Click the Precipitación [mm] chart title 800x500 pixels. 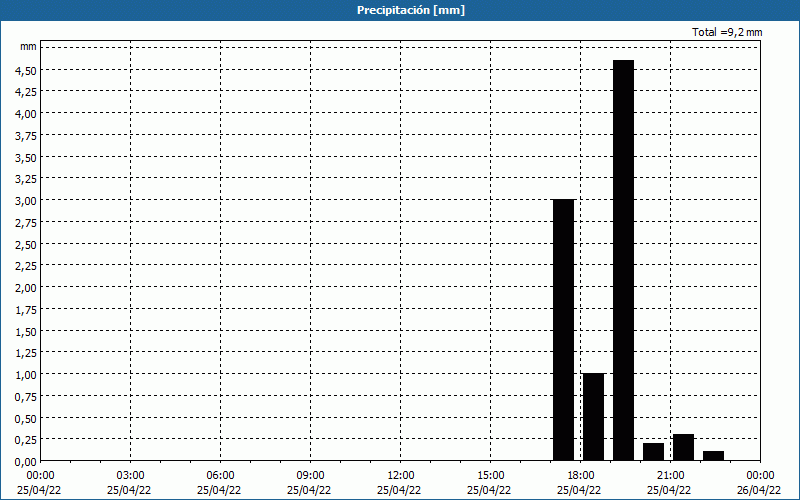(x=411, y=10)
